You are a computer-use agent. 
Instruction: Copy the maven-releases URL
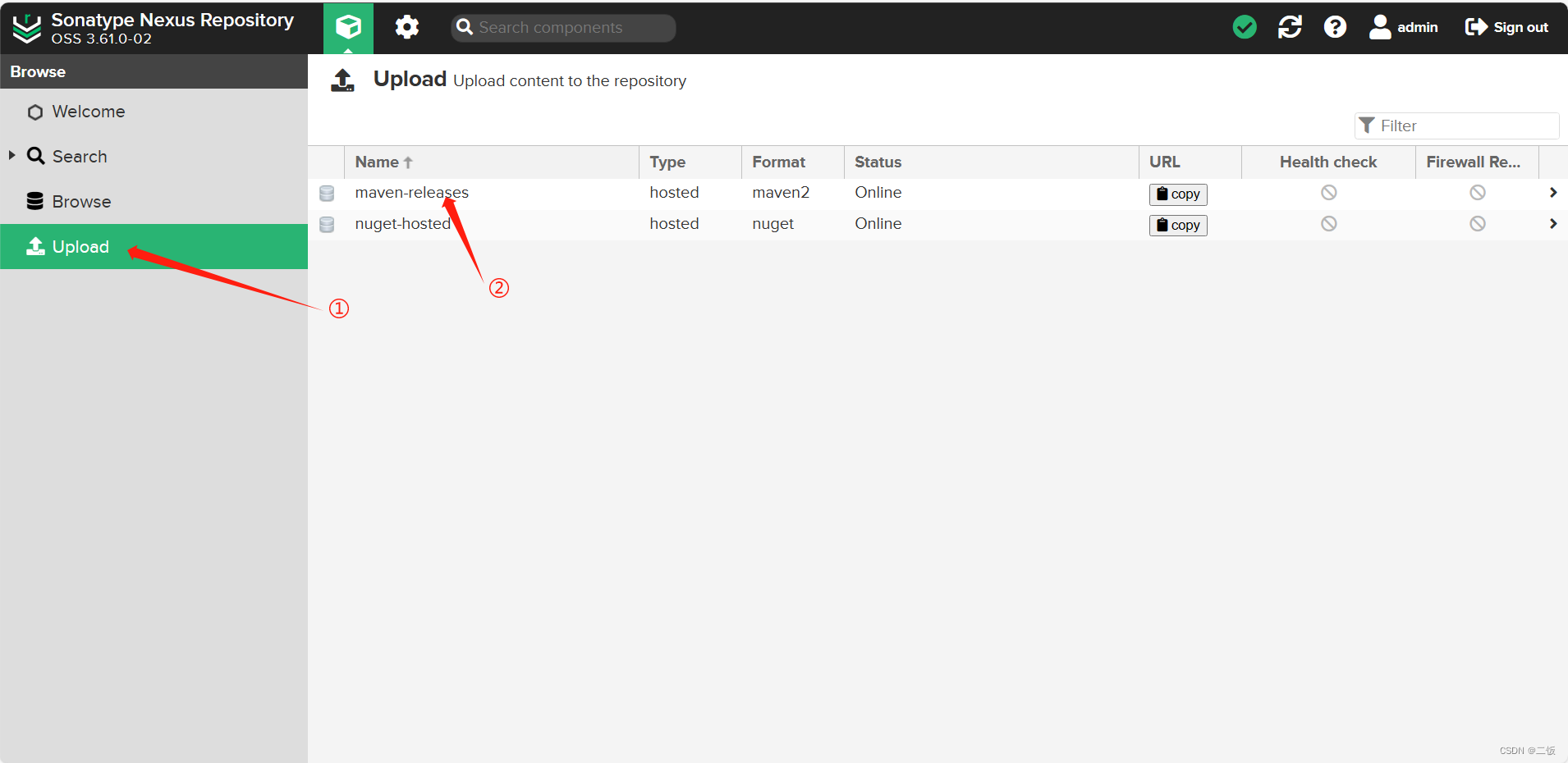(x=1178, y=194)
